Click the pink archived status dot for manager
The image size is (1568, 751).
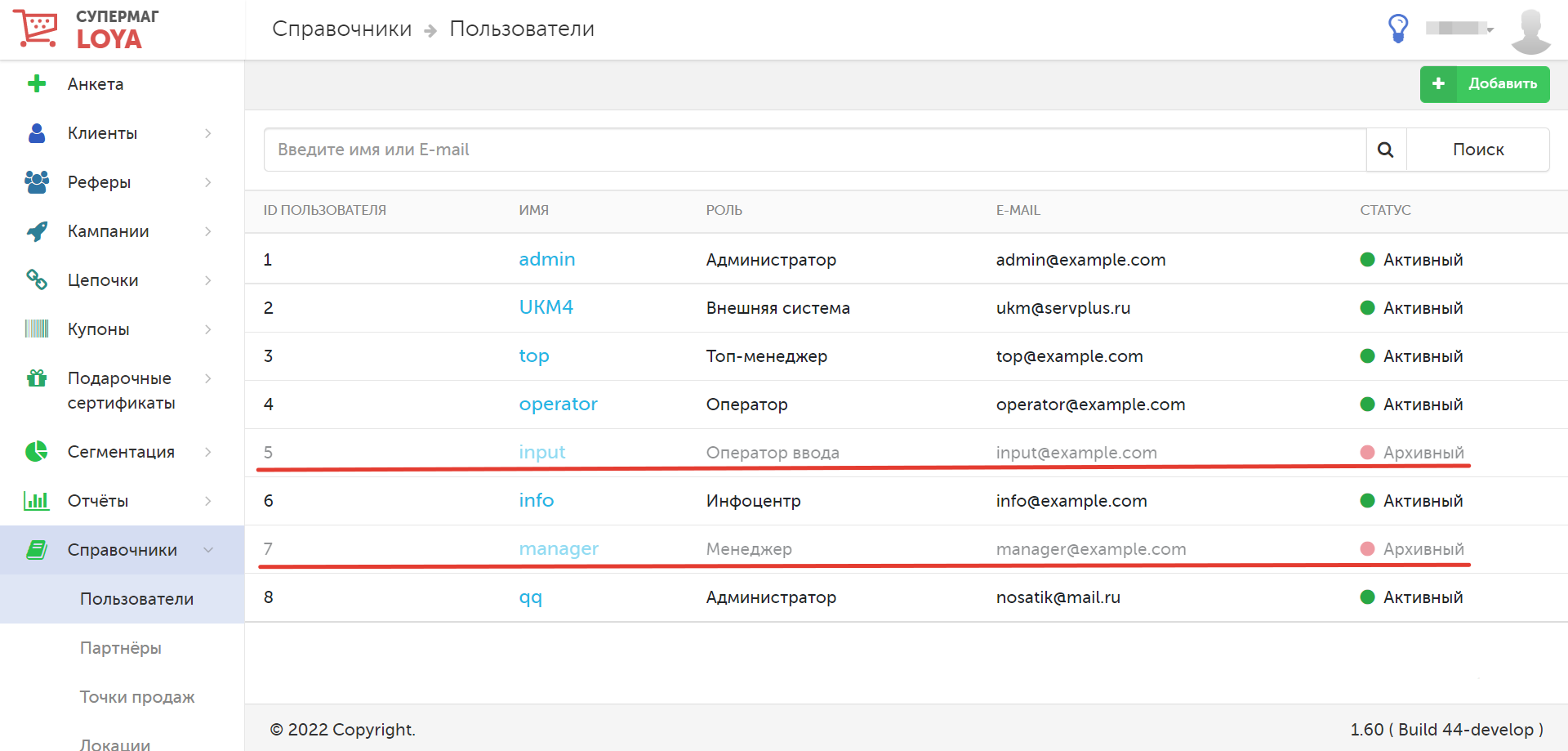1368,549
